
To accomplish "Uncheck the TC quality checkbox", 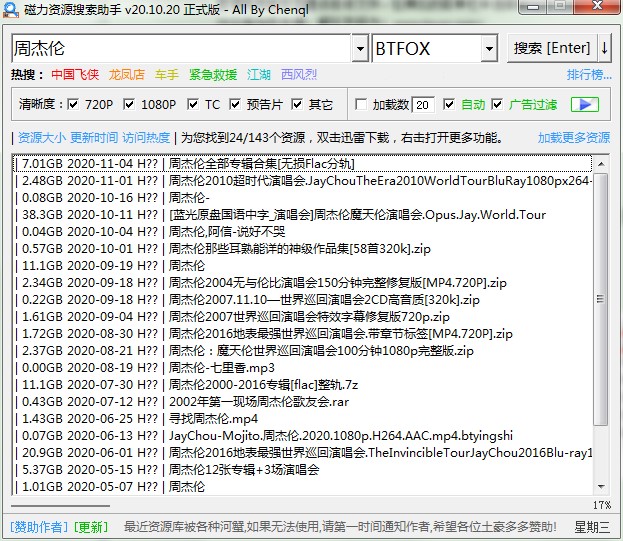I will click(193, 104).
